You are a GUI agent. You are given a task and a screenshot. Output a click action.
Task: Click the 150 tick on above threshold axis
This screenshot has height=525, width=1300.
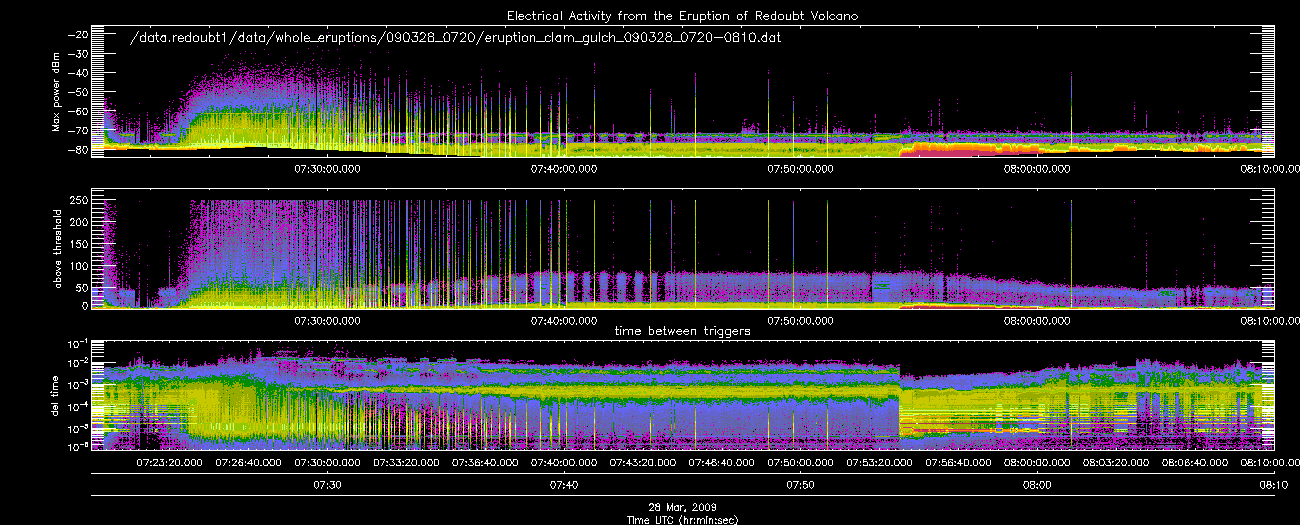point(79,243)
